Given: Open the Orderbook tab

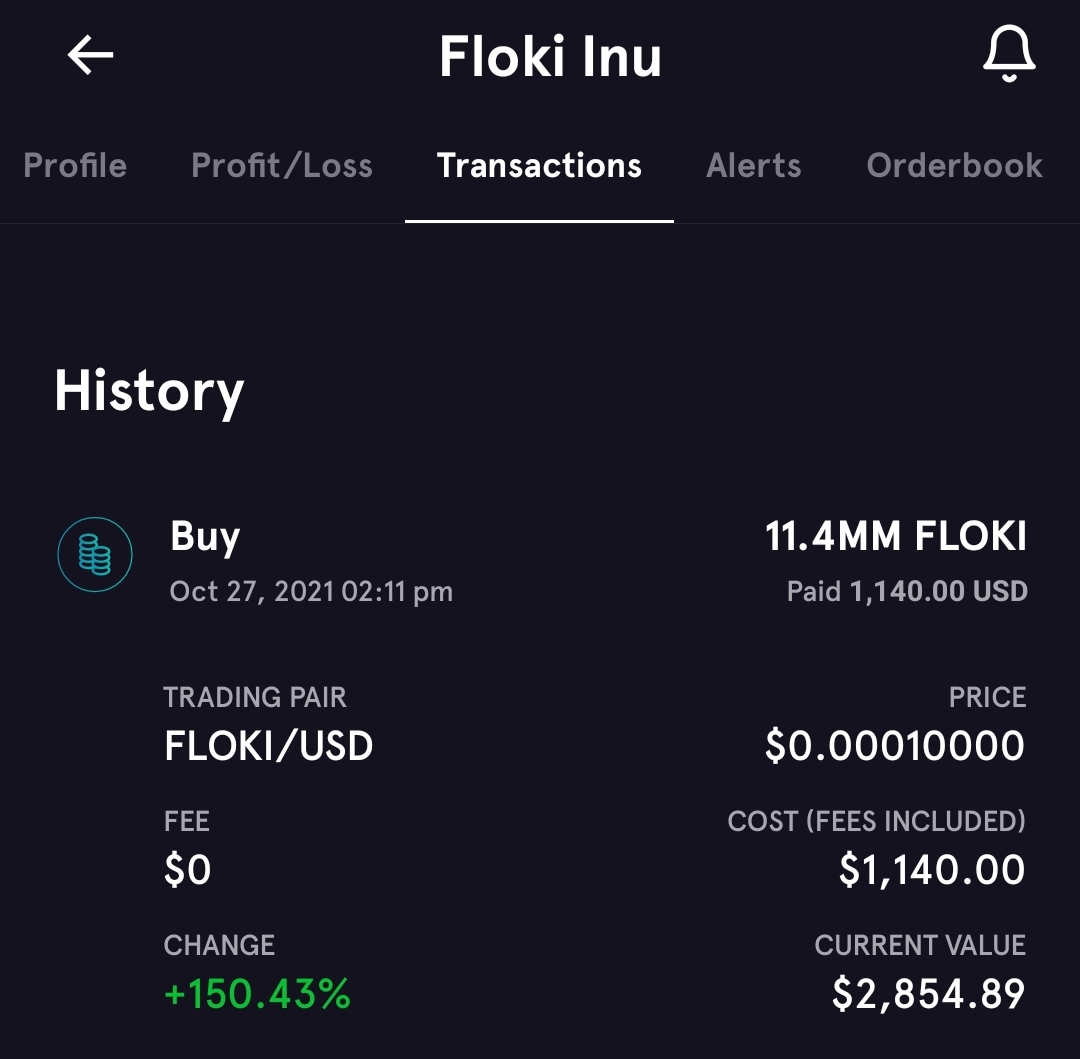Looking at the screenshot, I should 955,166.
